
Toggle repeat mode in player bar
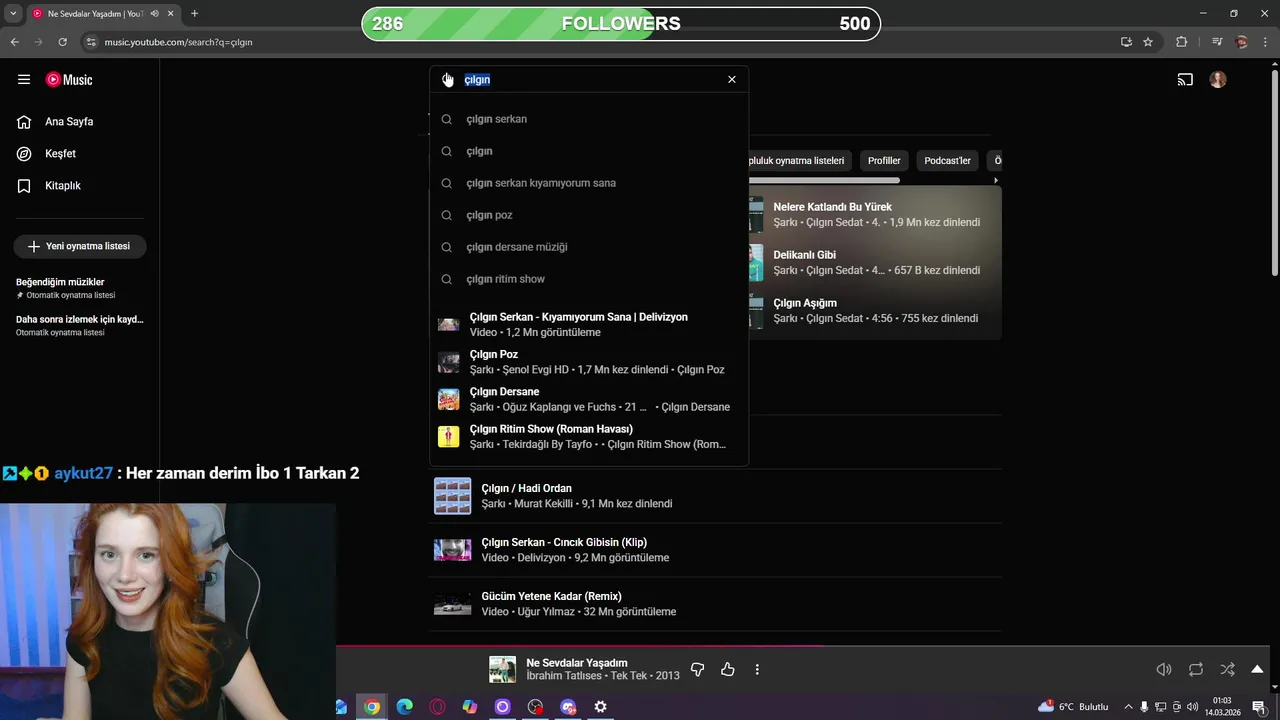coord(1196,669)
